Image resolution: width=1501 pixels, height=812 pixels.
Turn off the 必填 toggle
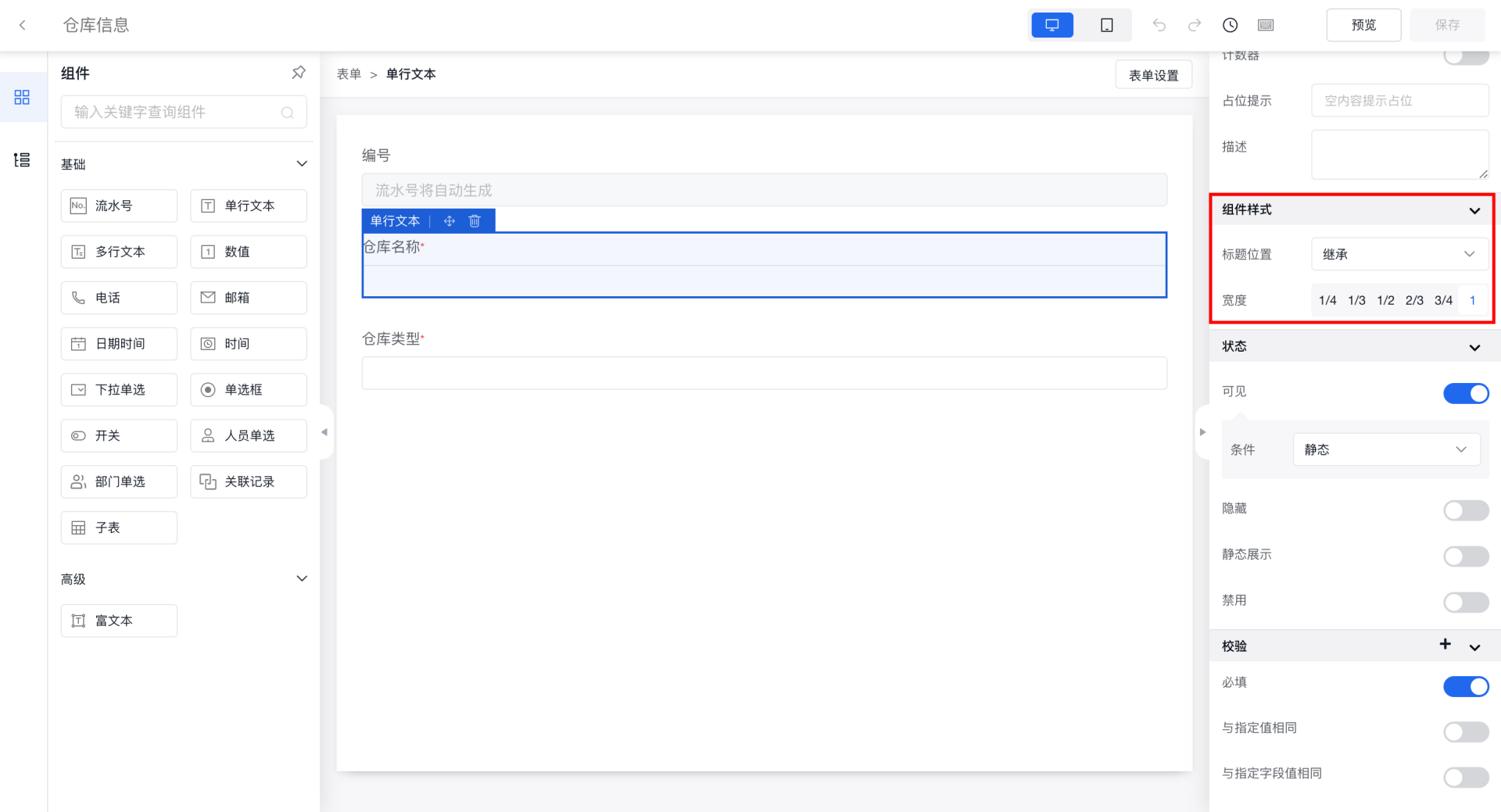[1465, 686]
